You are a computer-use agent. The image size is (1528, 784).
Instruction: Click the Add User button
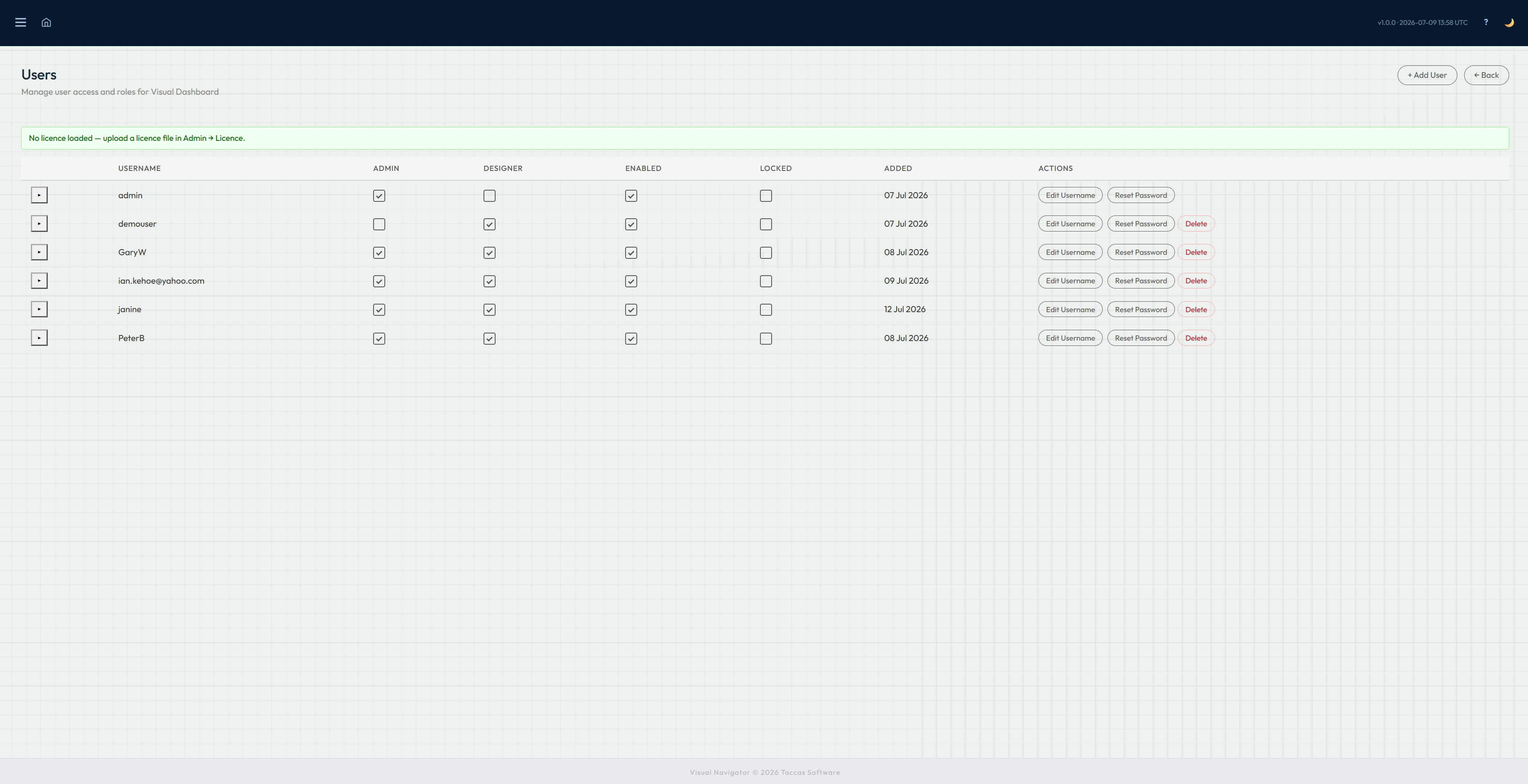(x=1427, y=75)
